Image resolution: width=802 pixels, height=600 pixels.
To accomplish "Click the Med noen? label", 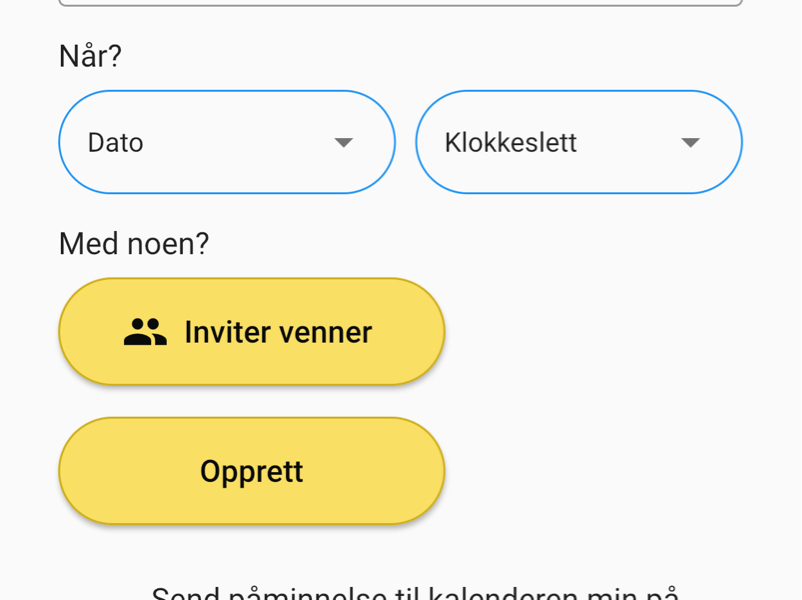I will [x=134, y=243].
